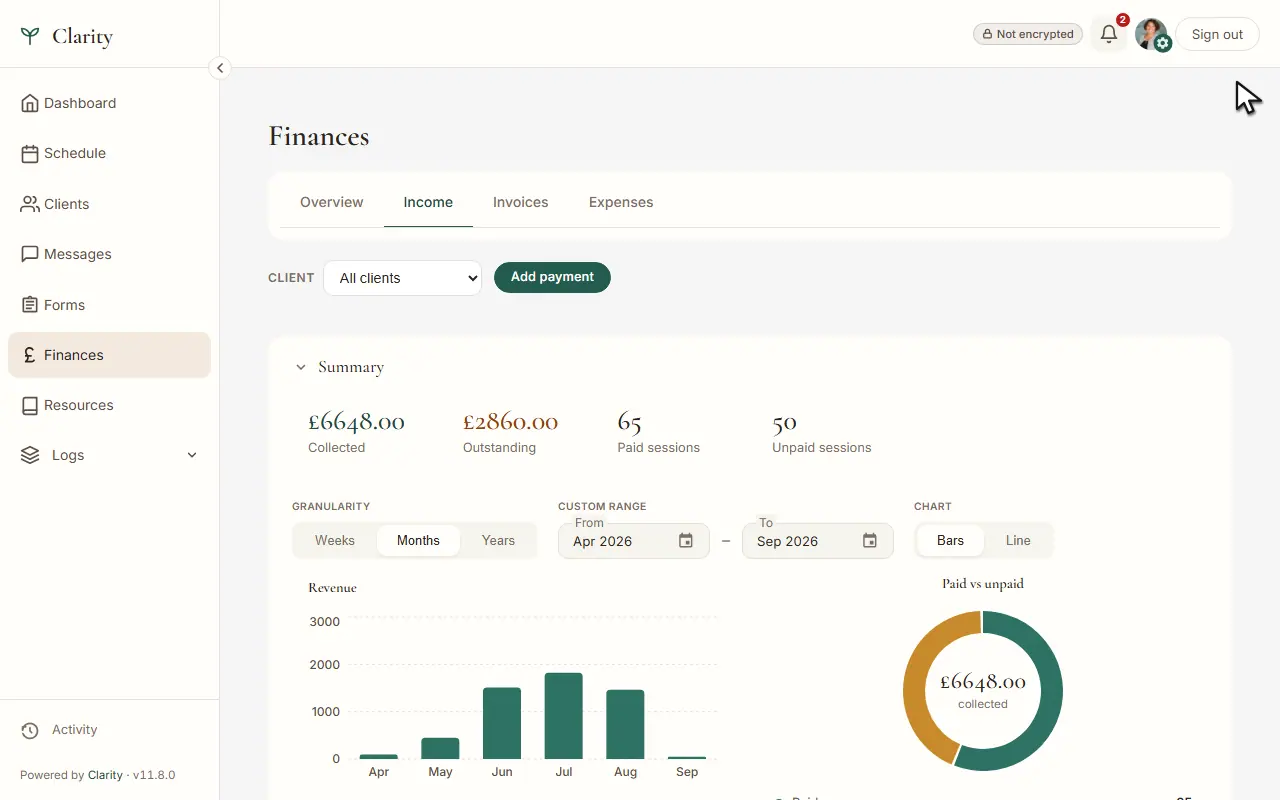Expand the Logs submenu chevron
The image size is (1280, 800).
pyautogui.click(x=192, y=455)
